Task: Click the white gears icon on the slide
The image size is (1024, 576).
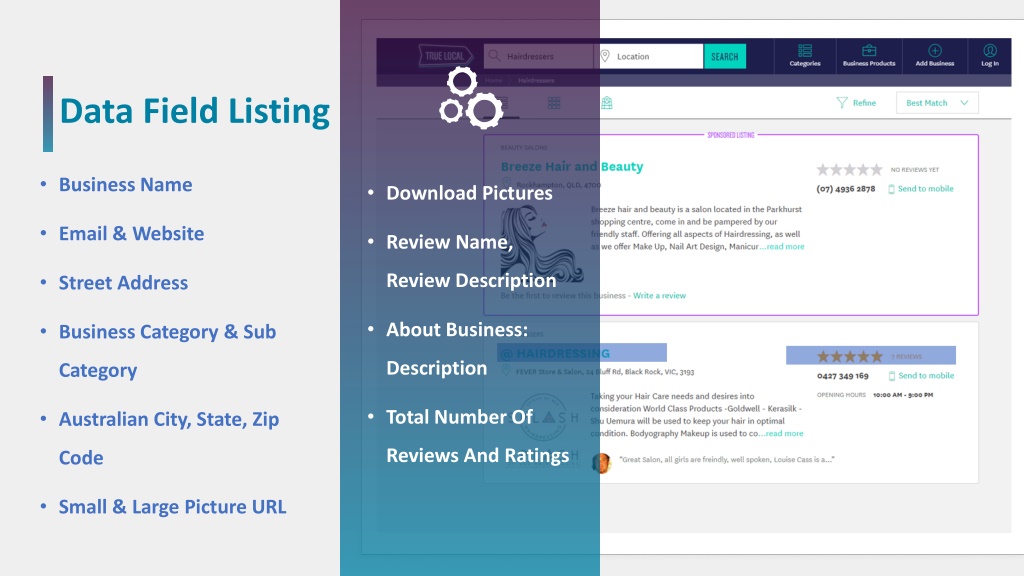Action: [x=471, y=97]
